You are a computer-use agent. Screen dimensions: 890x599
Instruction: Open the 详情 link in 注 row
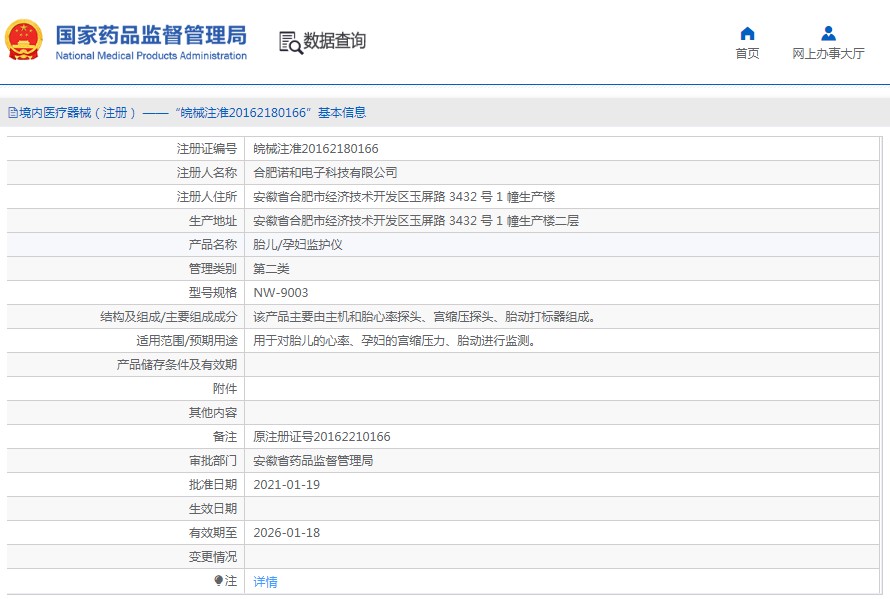[x=265, y=581]
